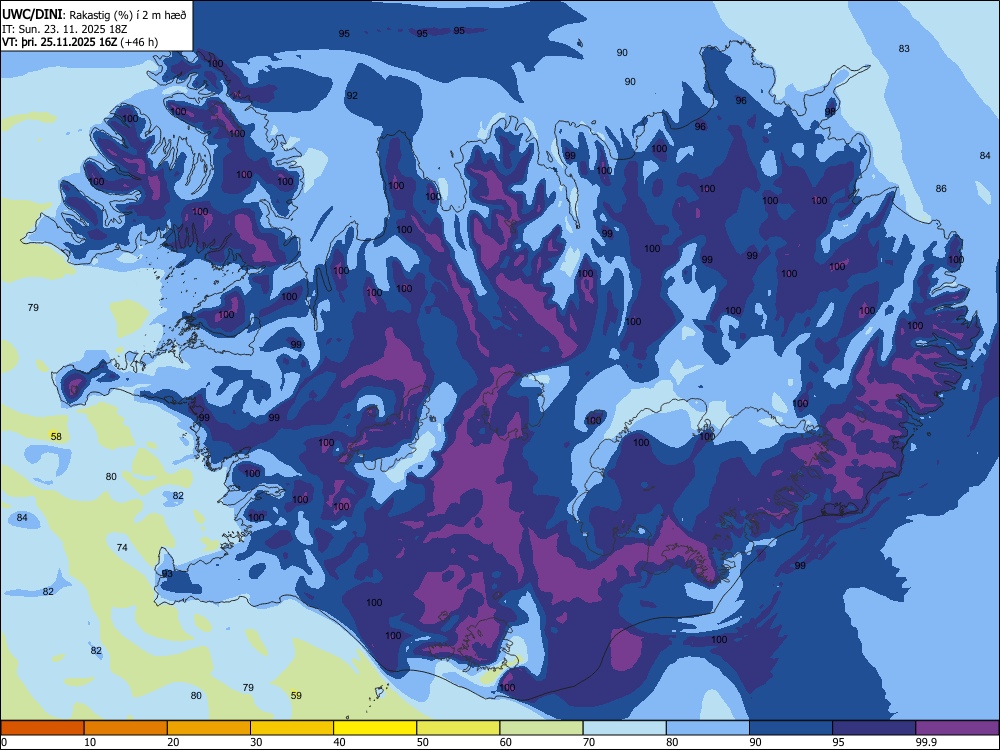Click the '86' humidity value on the map
Image resolution: width=1000 pixels, height=750 pixels.
point(941,188)
